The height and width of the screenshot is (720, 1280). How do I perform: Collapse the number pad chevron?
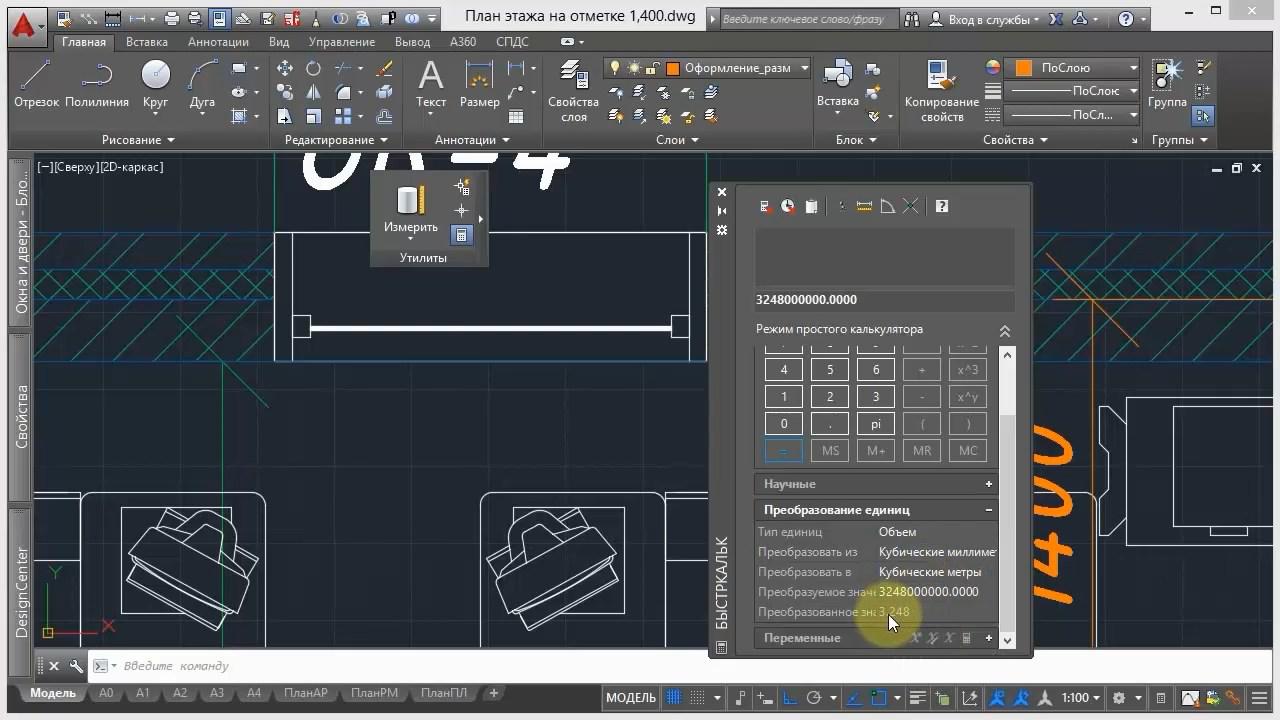click(x=1005, y=331)
